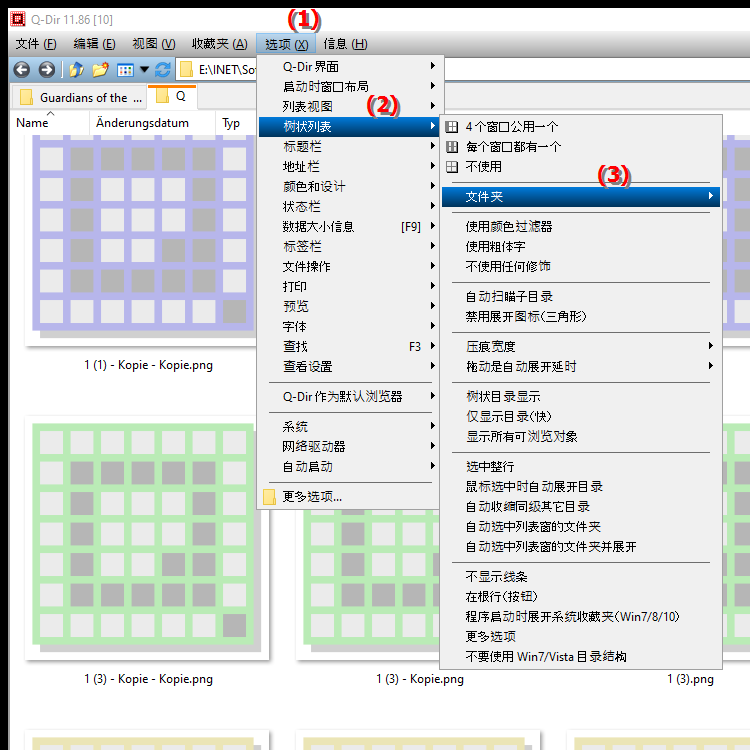
Task: Expand the 启动时窗口布局 submenu
Action: (349, 86)
